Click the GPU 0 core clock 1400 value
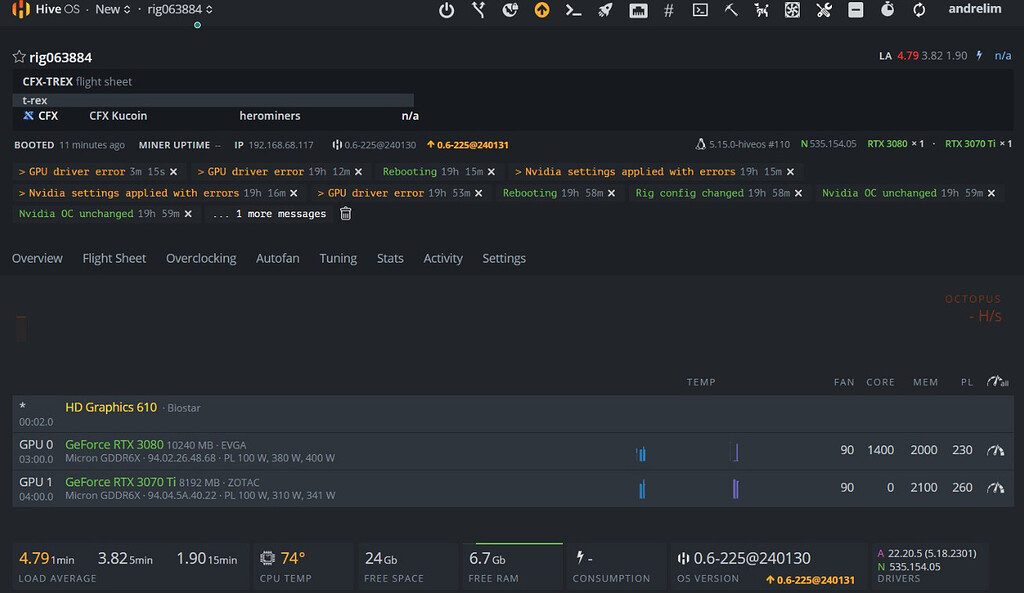Image resolution: width=1024 pixels, height=593 pixels. [x=880, y=450]
